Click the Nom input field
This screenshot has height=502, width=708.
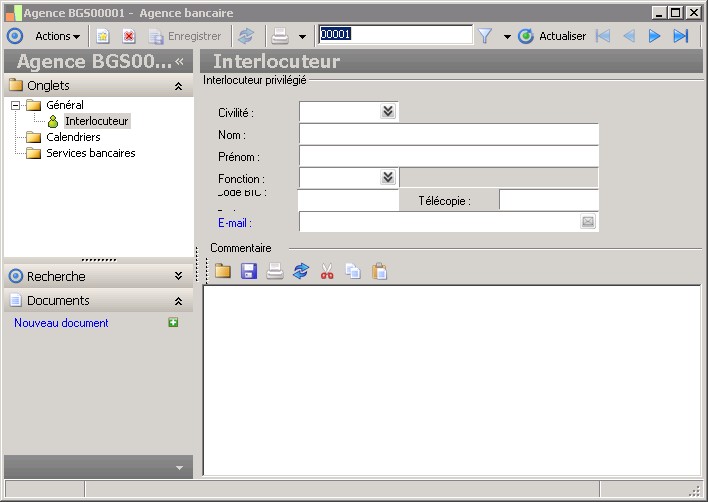click(x=449, y=134)
